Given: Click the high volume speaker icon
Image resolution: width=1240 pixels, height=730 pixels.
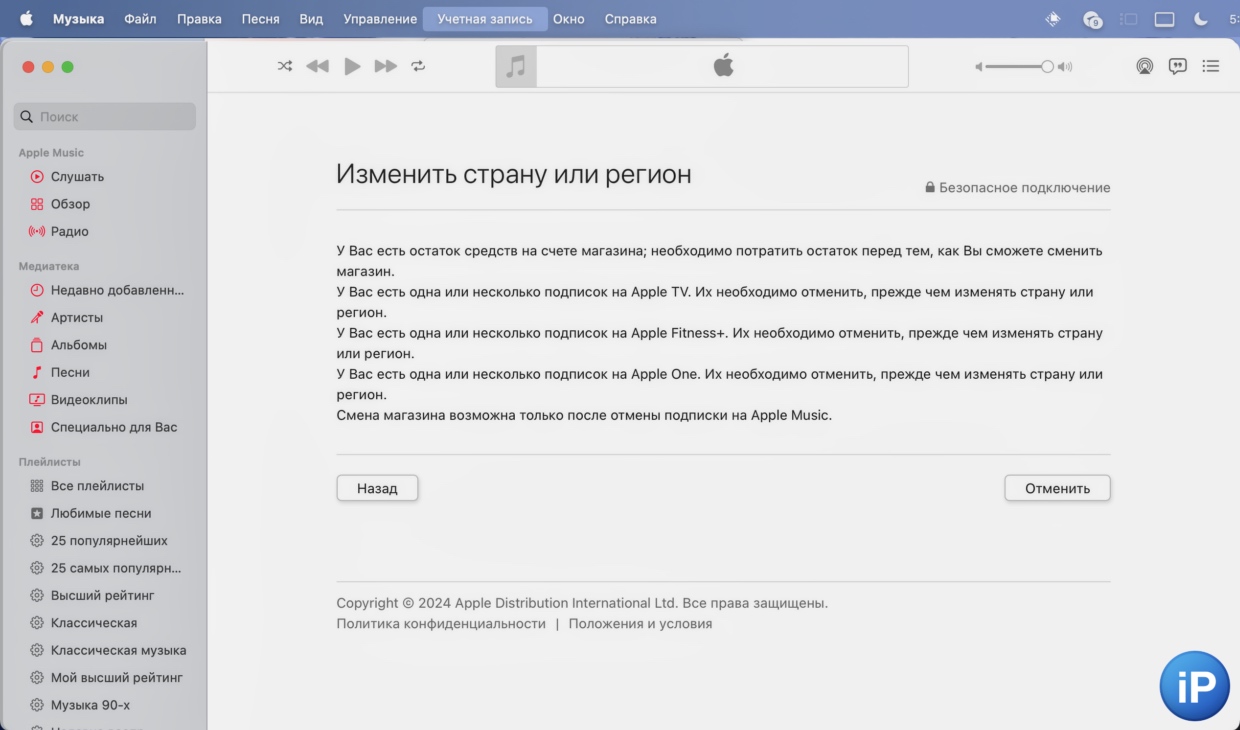Looking at the screenshot, I should (x=1065, y=67).
